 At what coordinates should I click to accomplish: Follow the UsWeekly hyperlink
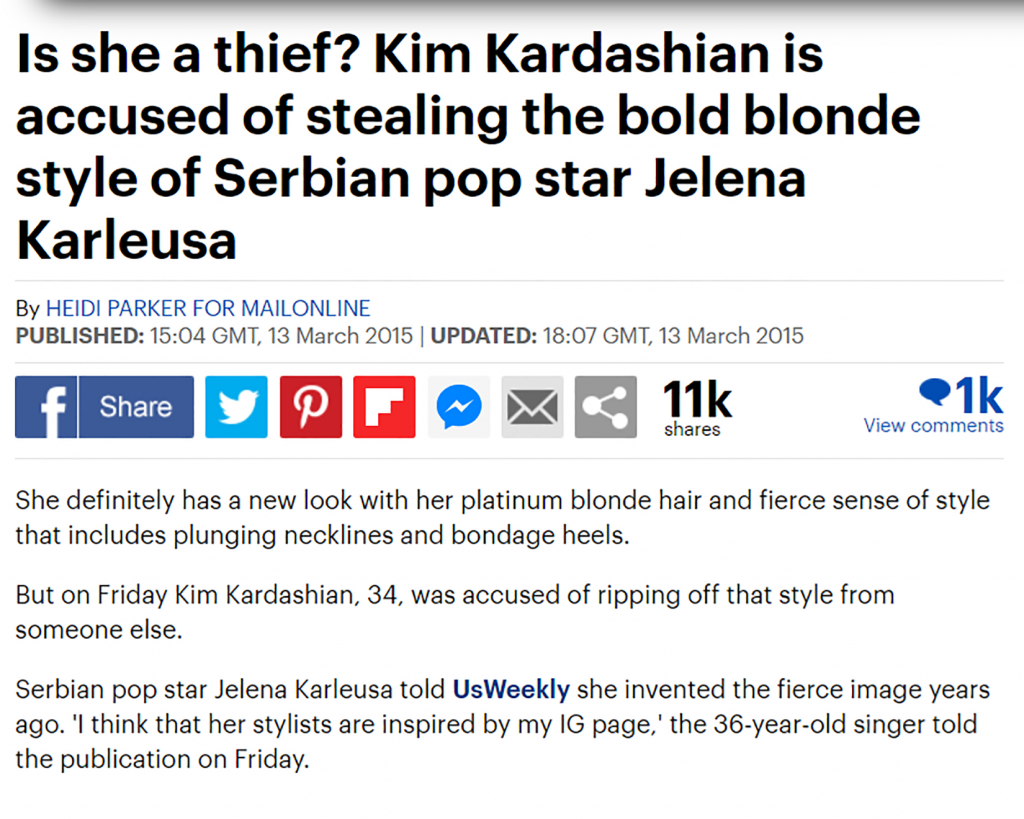tap(511, 690)
